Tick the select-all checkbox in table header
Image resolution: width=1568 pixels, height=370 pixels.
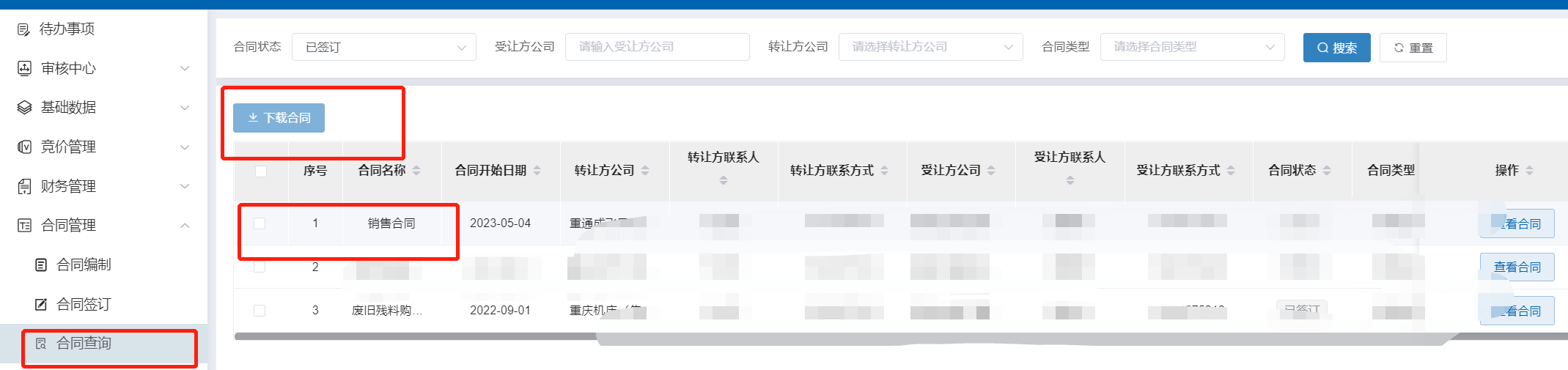click(x=260, y=171)
